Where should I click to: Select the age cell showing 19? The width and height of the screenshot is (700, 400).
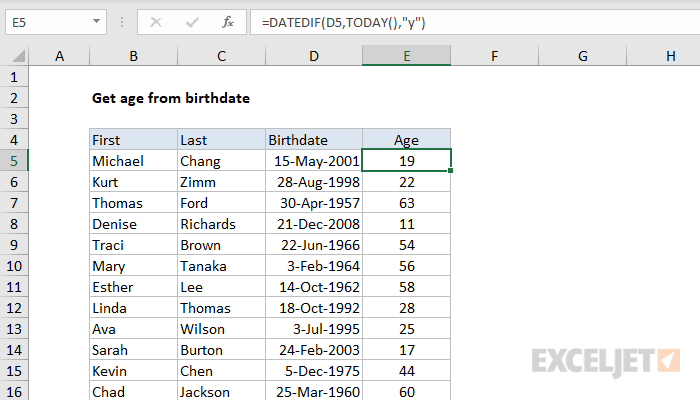click(407, 161)
